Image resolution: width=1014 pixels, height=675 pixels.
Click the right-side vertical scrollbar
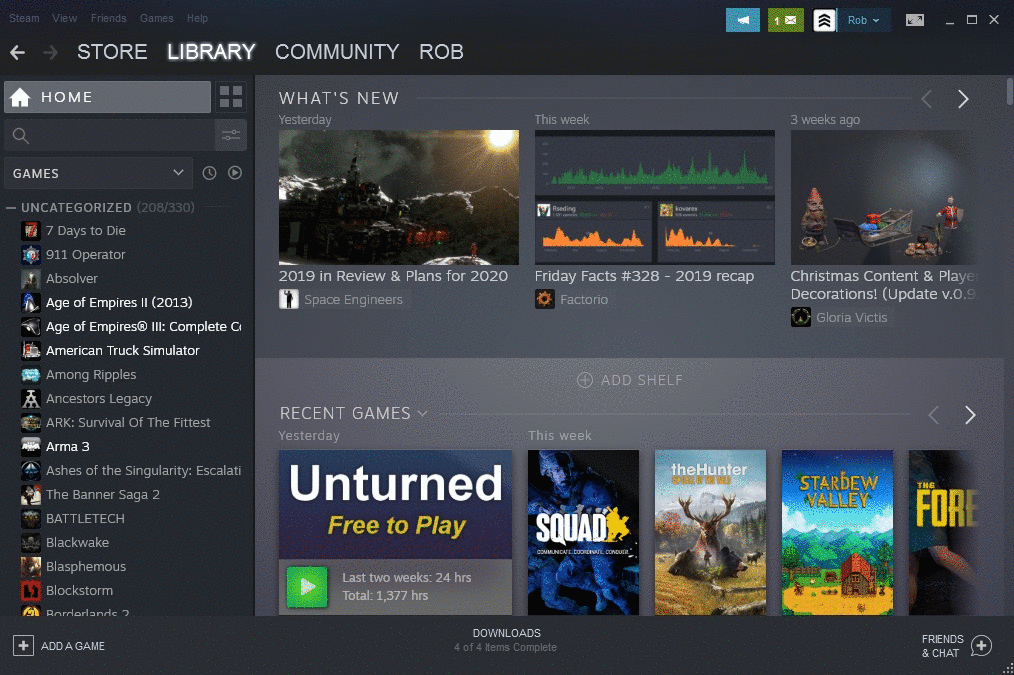[1009, 91]
